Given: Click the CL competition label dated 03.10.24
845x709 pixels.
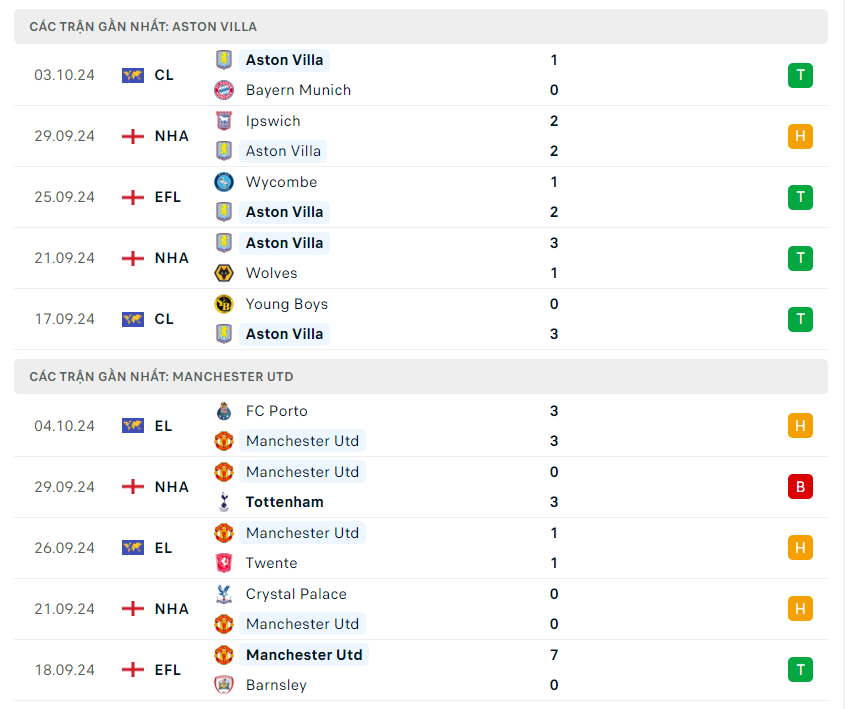Looking at the screenshot, I should pyautogui.click(x=164, y=75).
